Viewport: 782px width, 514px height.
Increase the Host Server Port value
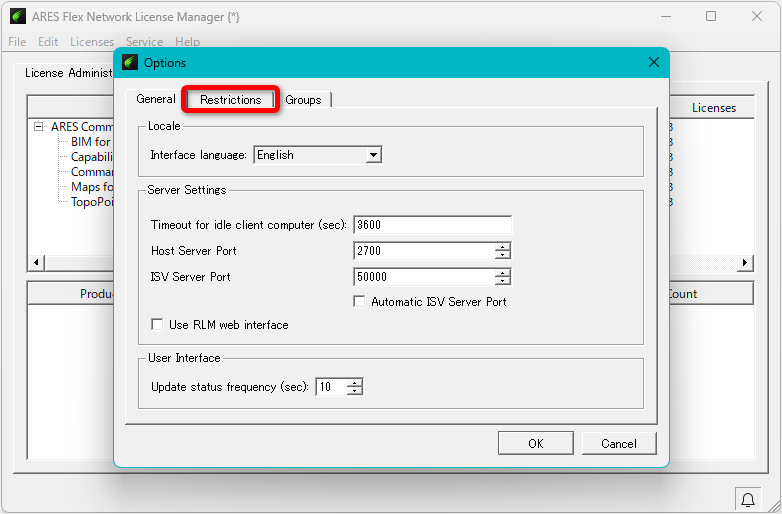pyautogui.click(x=503, y=246)
